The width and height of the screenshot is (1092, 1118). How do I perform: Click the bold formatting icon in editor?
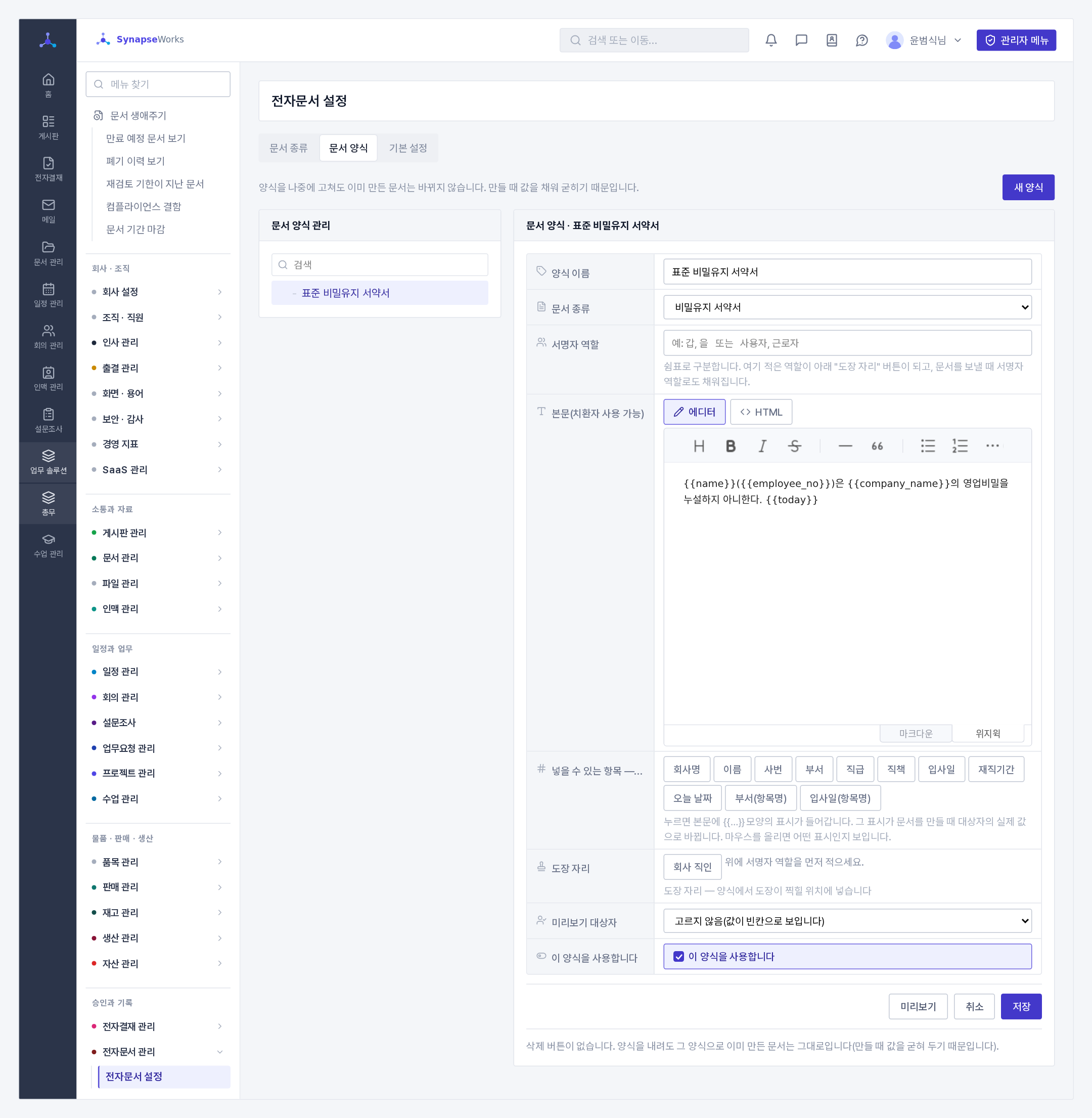tap(730, 445)
